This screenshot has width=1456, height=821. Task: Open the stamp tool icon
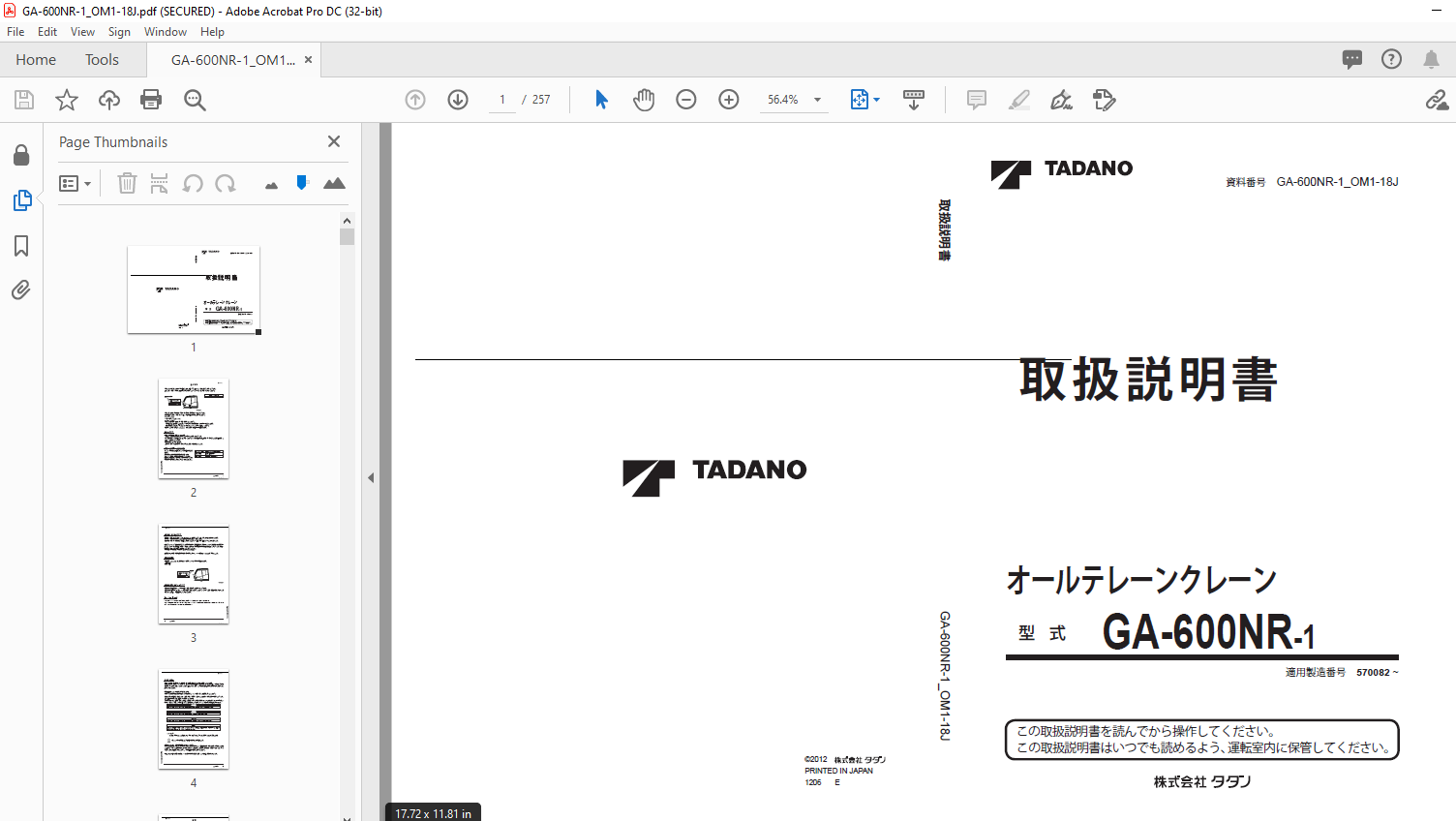(x=1105, y=100)
